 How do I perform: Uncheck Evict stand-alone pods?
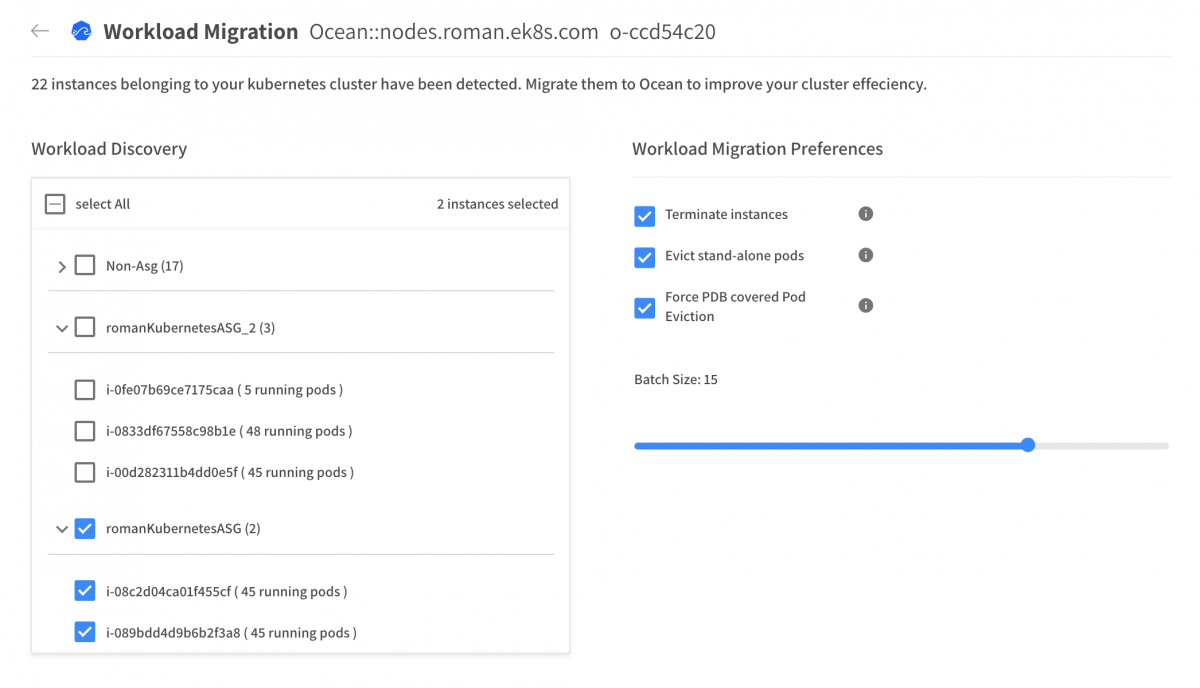645,257
